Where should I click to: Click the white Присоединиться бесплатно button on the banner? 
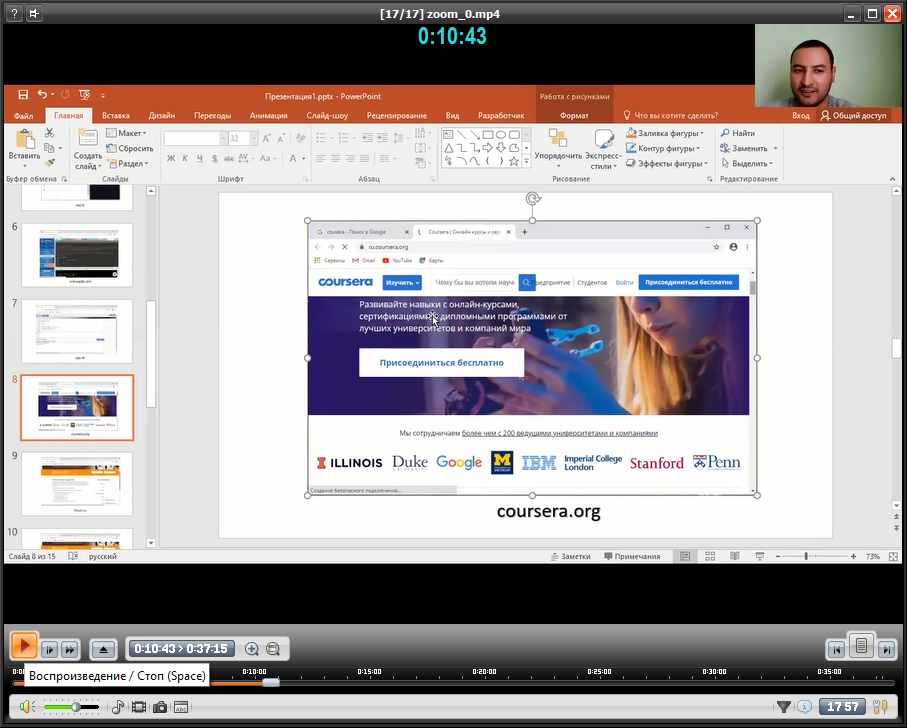click(x=441, y=363)
